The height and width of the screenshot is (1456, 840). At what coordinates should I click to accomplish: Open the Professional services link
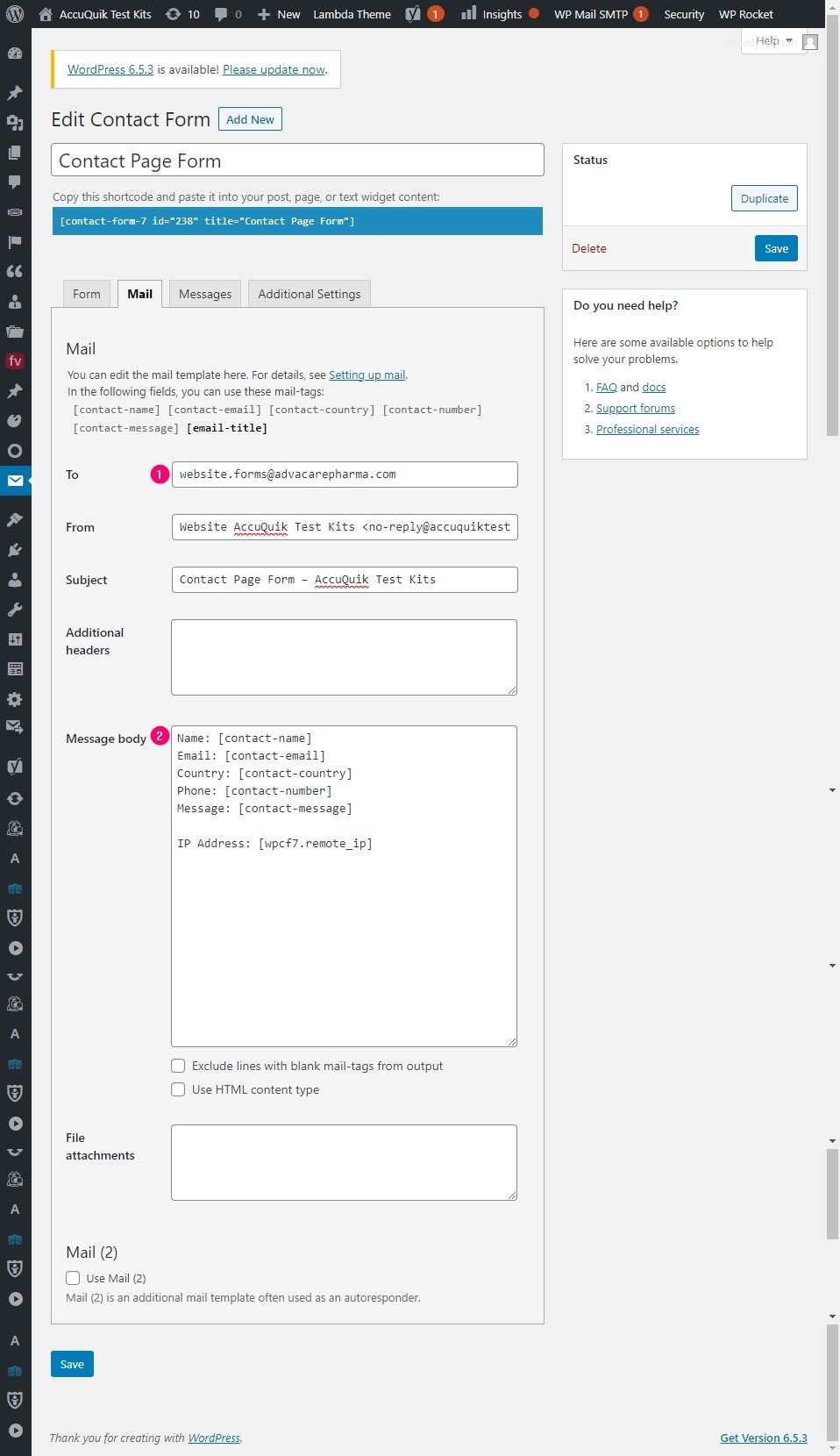point(647,429)
